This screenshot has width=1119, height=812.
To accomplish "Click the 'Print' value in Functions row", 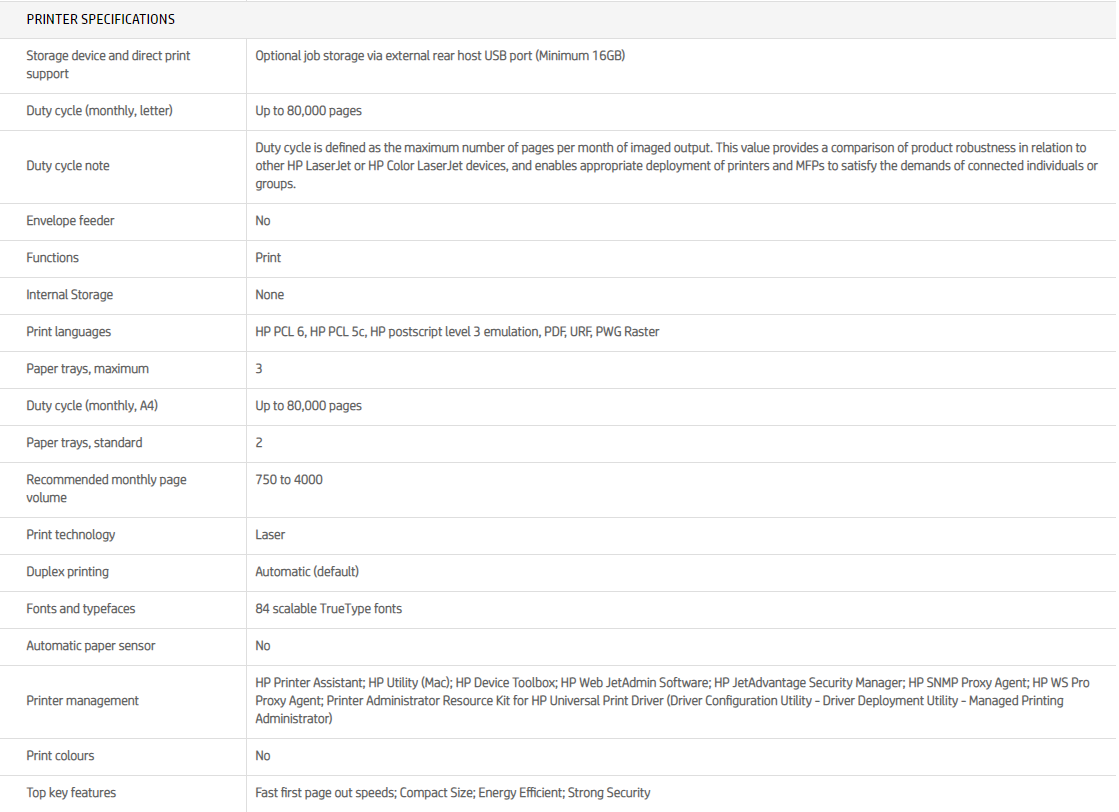I will (x=268, y=258).
